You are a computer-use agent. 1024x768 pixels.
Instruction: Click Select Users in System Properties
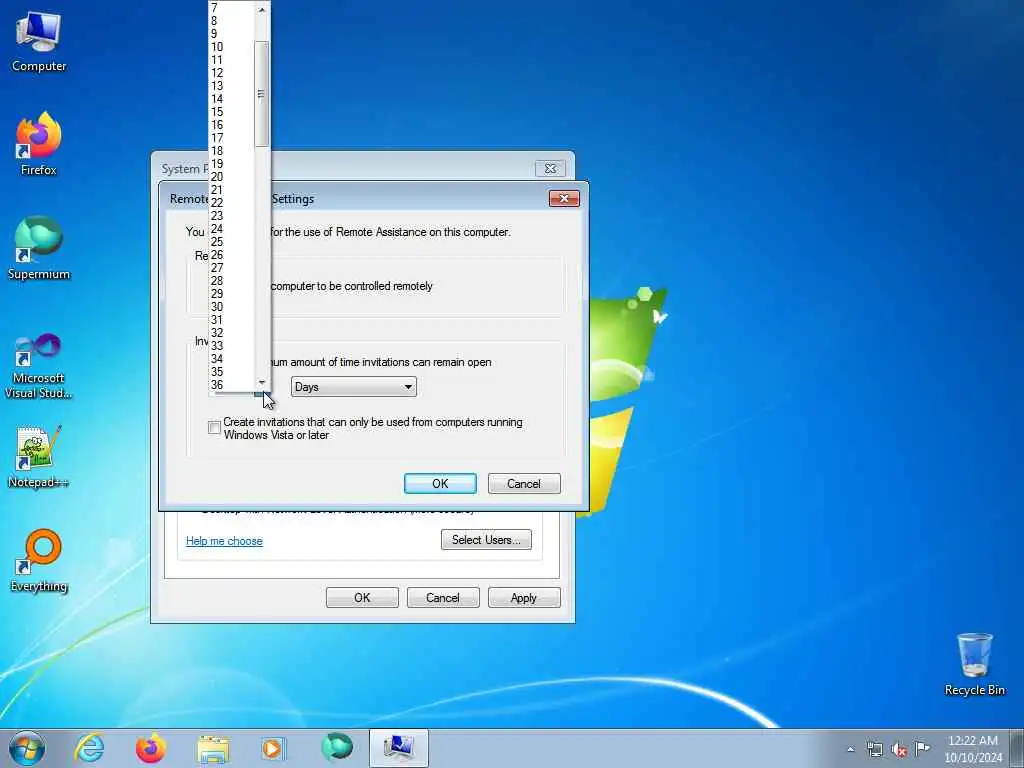click(x=486, y=539)
